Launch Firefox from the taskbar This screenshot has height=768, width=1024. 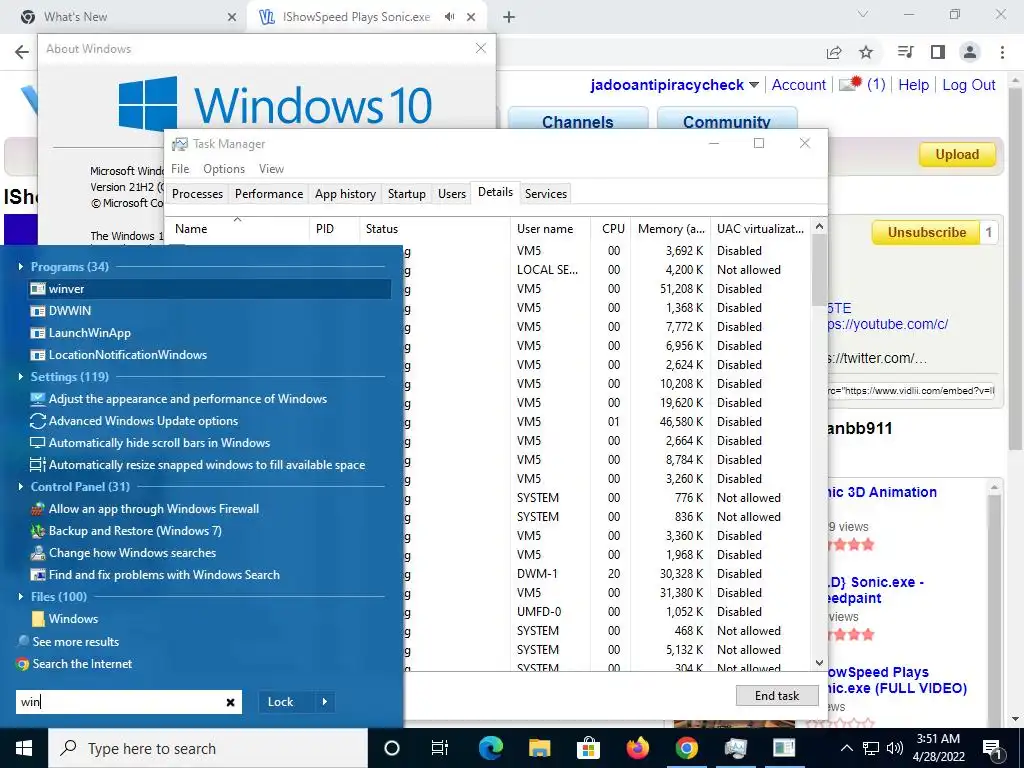pyautogui.click(x=637, y=748)
